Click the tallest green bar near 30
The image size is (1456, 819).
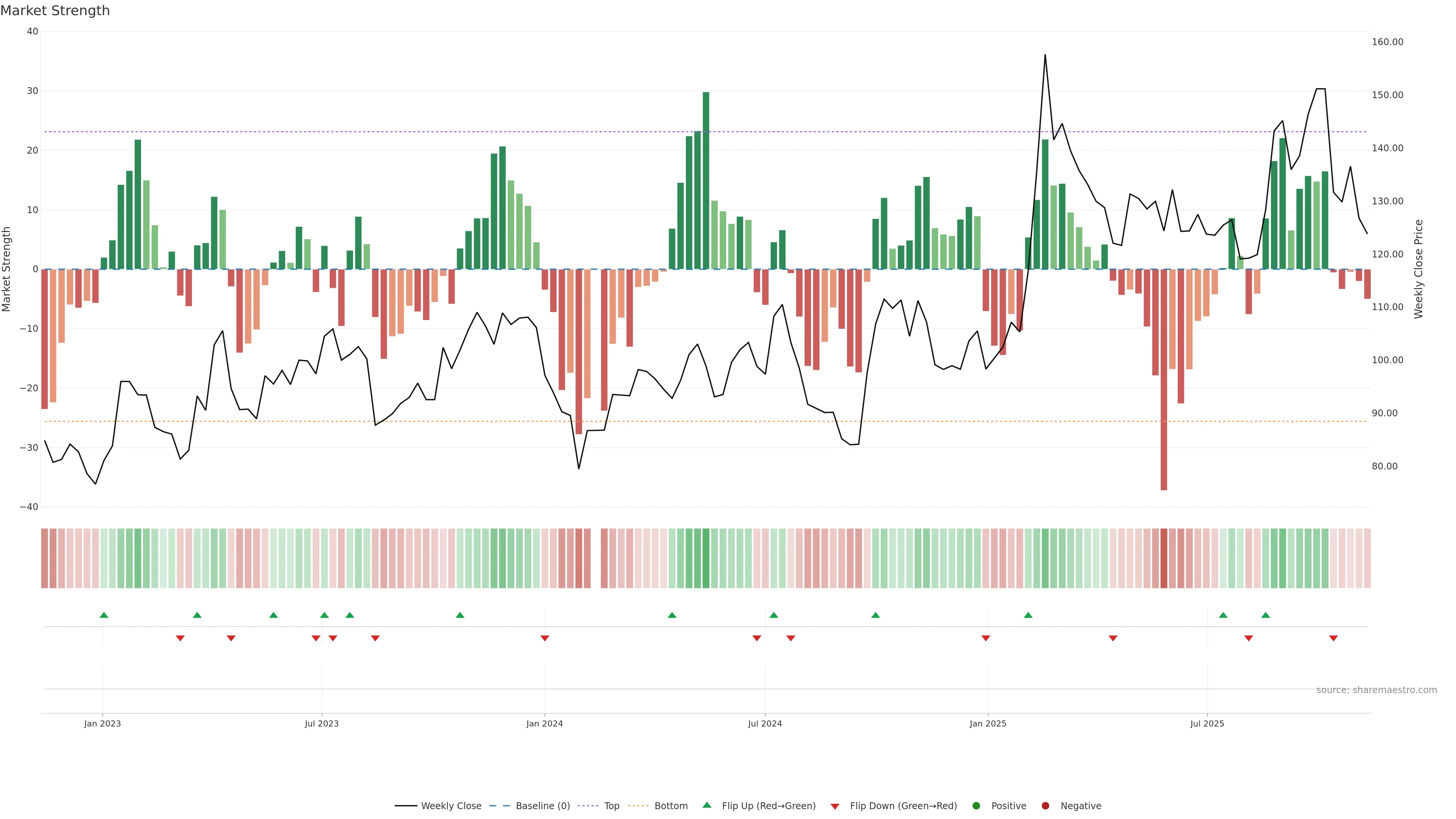[x=706, y=181]
